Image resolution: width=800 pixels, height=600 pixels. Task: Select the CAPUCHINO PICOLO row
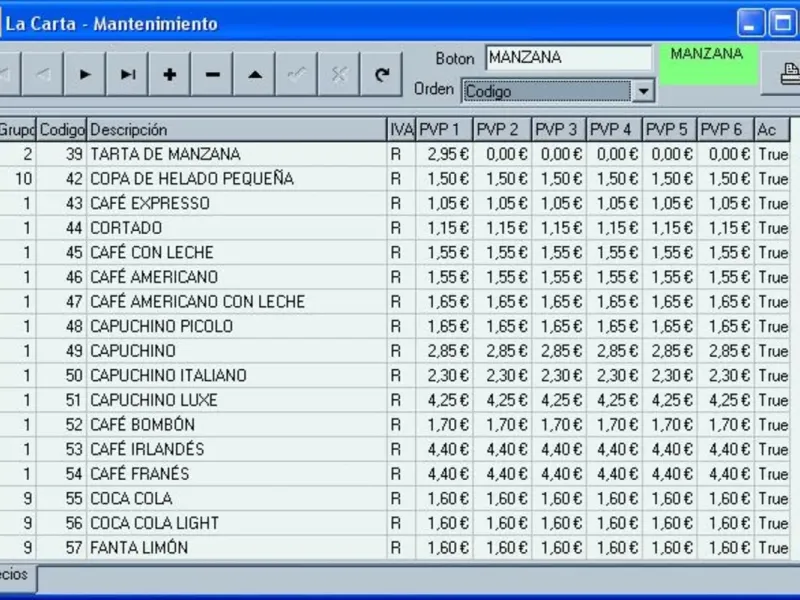pyautogui.click(x=394, y=326)
